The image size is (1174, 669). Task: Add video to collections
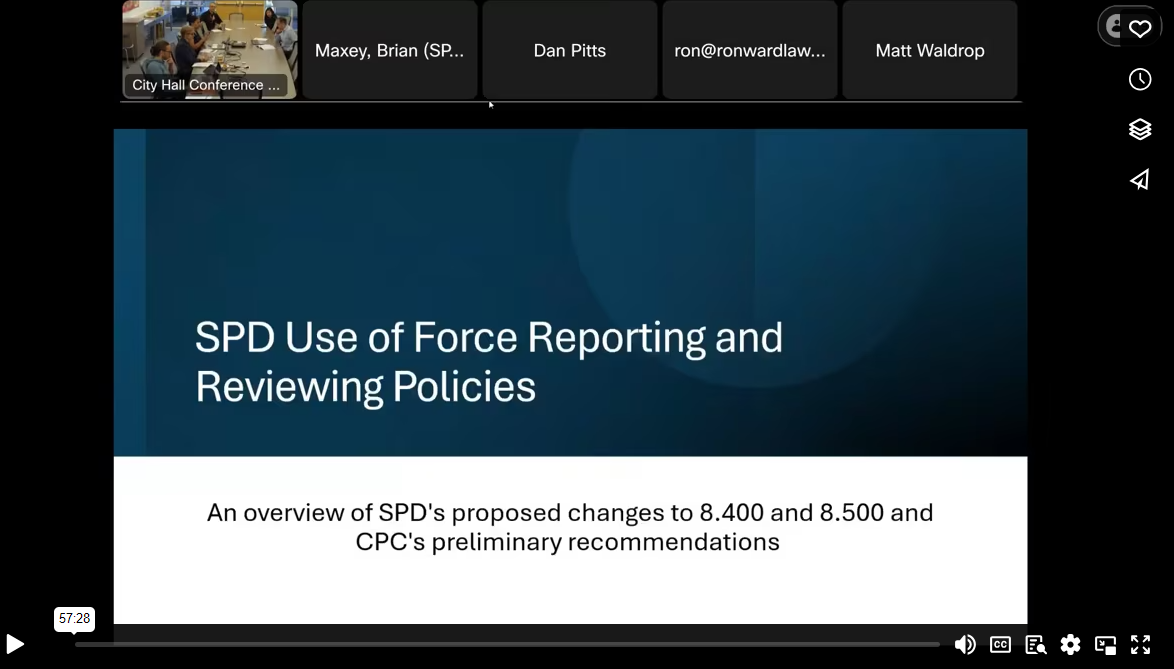coord(1140,129)
